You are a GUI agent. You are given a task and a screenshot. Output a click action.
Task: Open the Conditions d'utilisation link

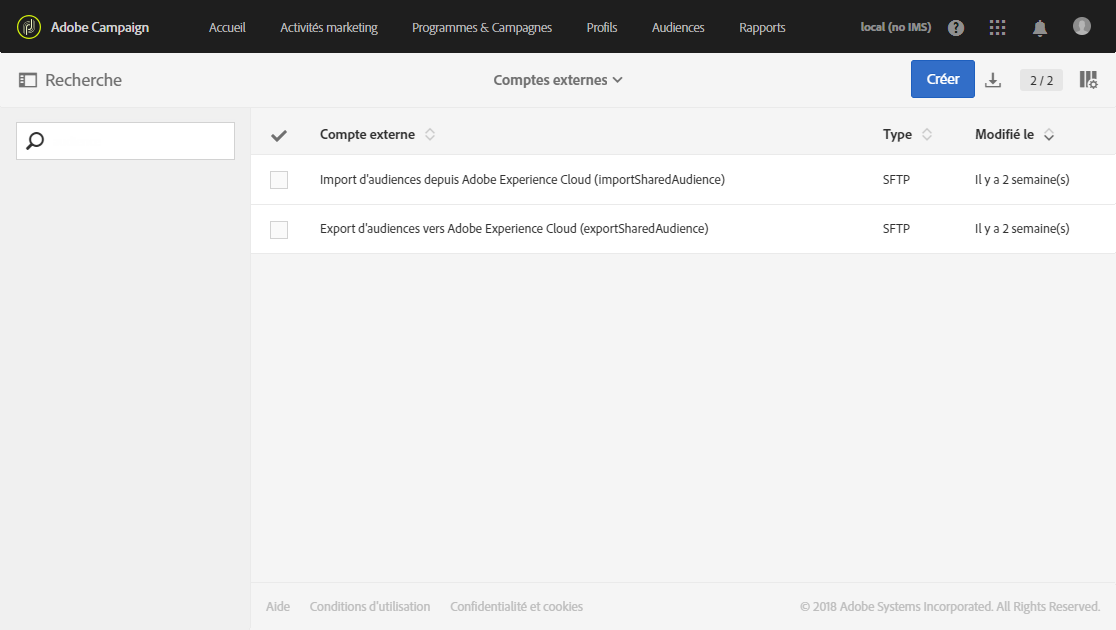pos(370,606)
